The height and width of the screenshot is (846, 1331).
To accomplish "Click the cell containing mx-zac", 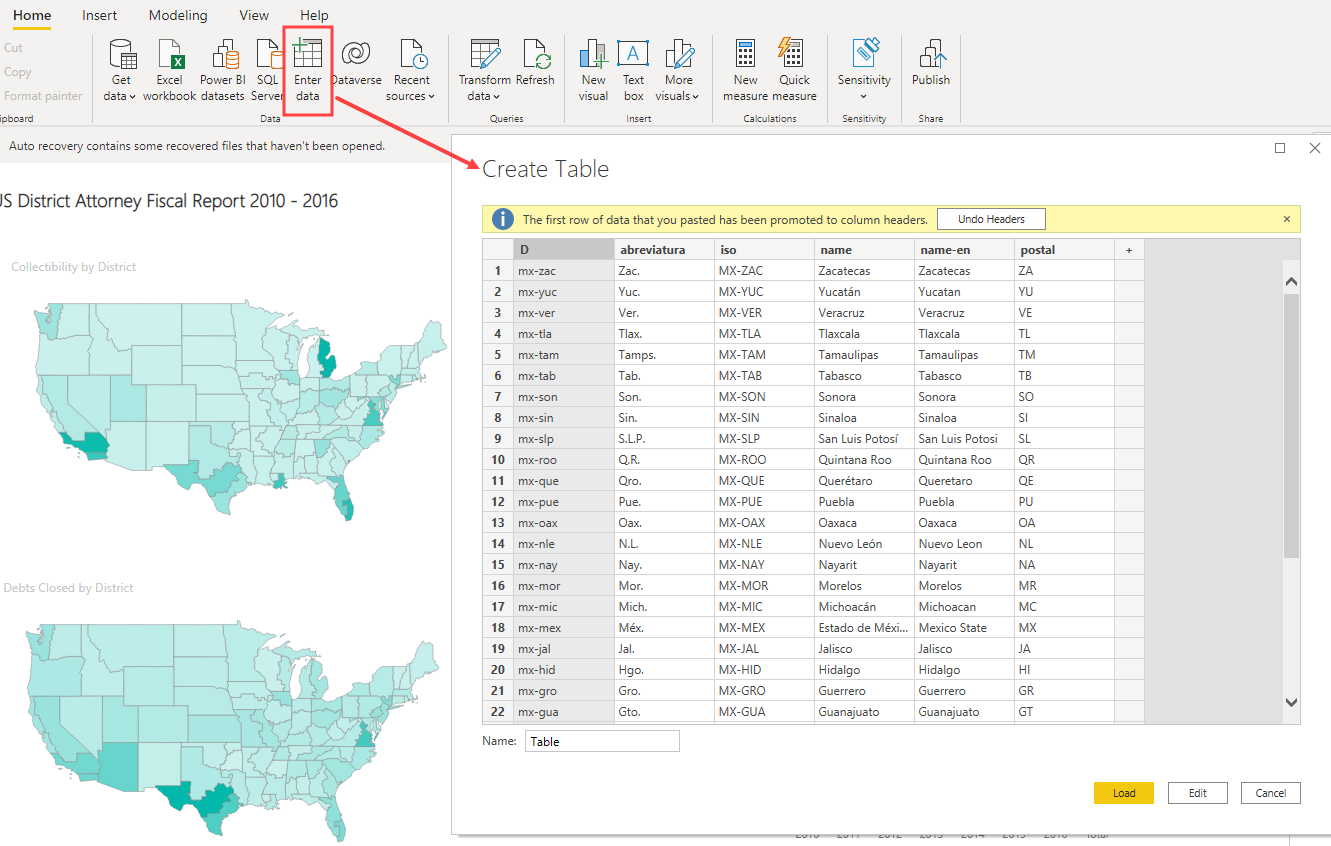I will point(564,271).
